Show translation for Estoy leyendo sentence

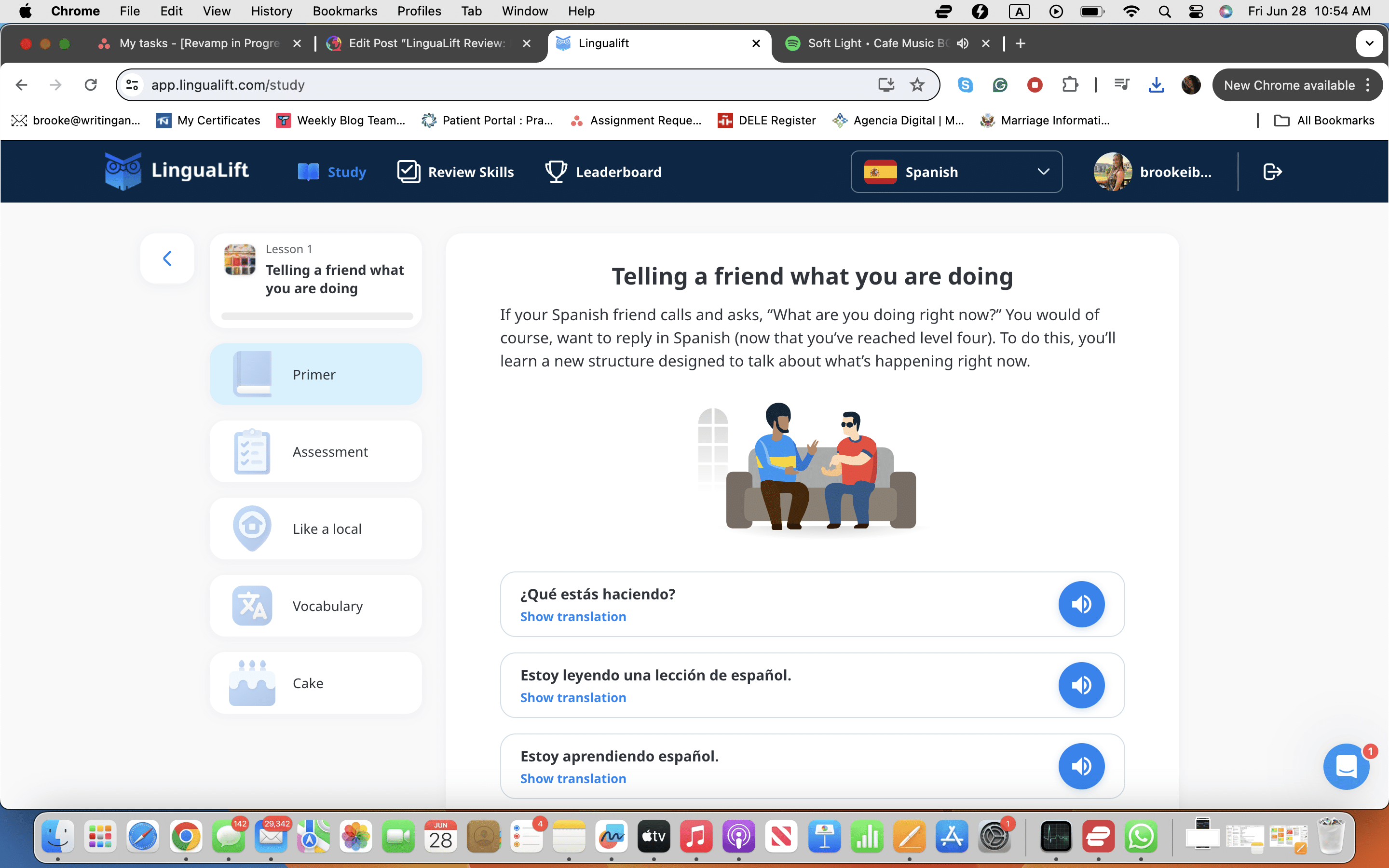click(572, 697)
